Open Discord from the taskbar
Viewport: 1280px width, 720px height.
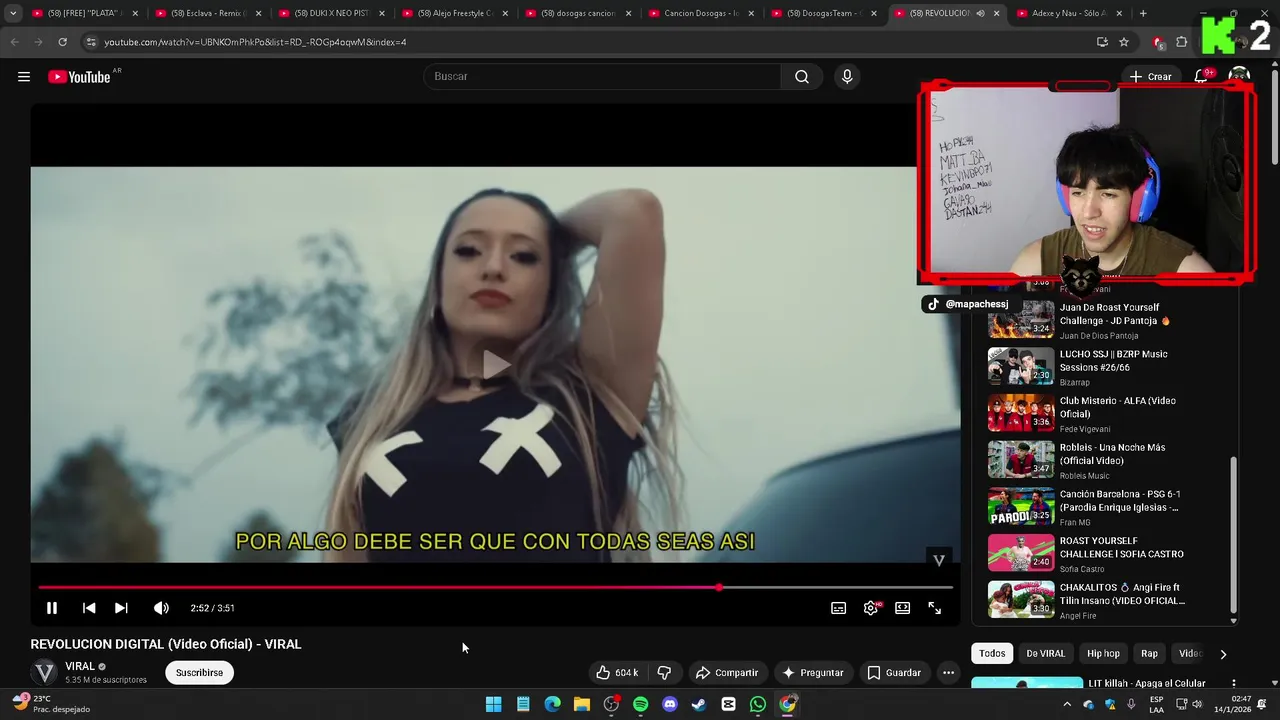(670, 704)
